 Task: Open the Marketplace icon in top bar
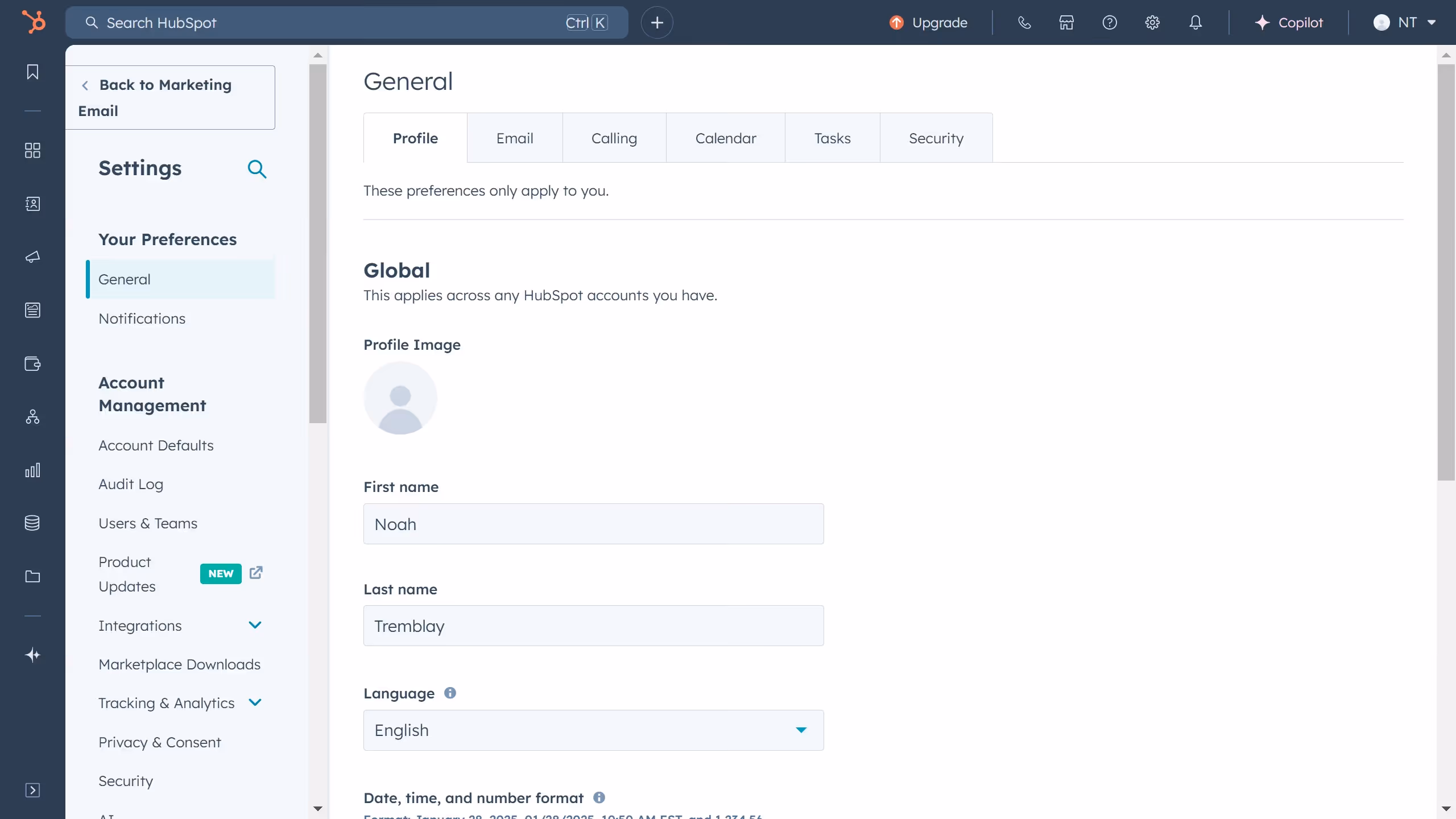(x=1066, y=22)
